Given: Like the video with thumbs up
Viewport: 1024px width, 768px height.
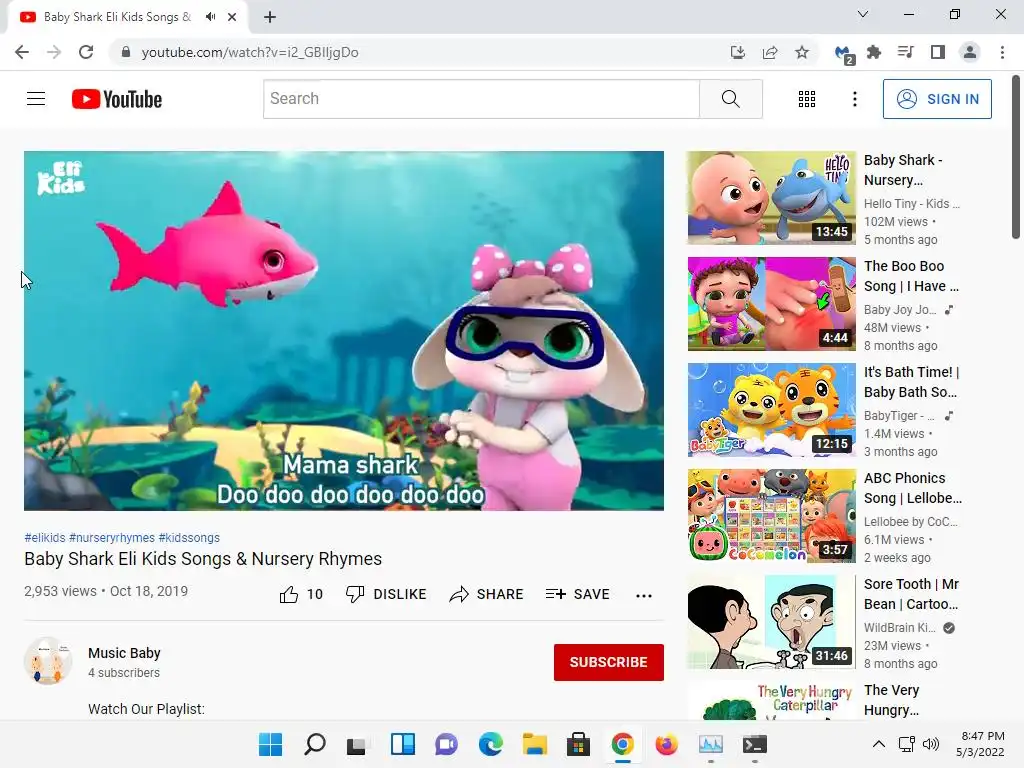Looking at the screenshot, I should click(301, 594).
